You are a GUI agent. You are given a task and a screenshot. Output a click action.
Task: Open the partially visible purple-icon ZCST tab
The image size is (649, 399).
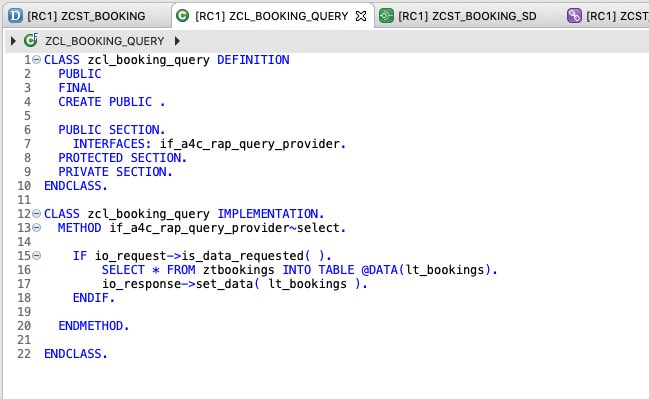click(x=607, y=16)
